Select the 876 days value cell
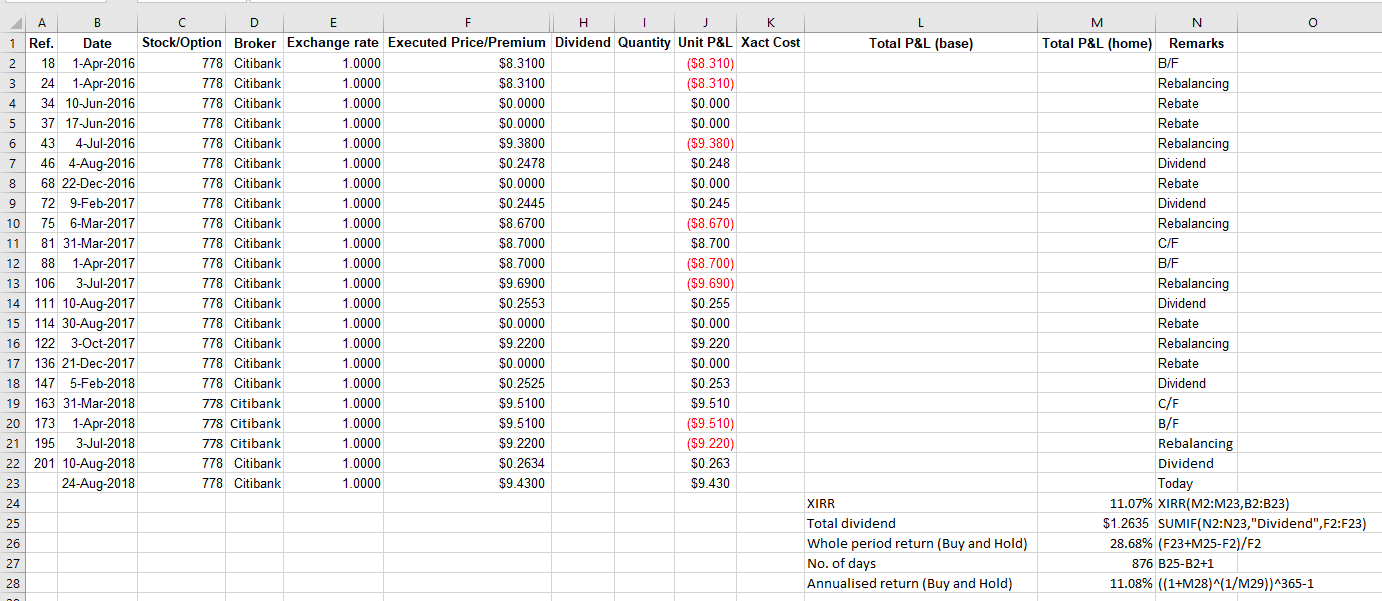This screenshot has width=1382, height=601. [1096, 563]
